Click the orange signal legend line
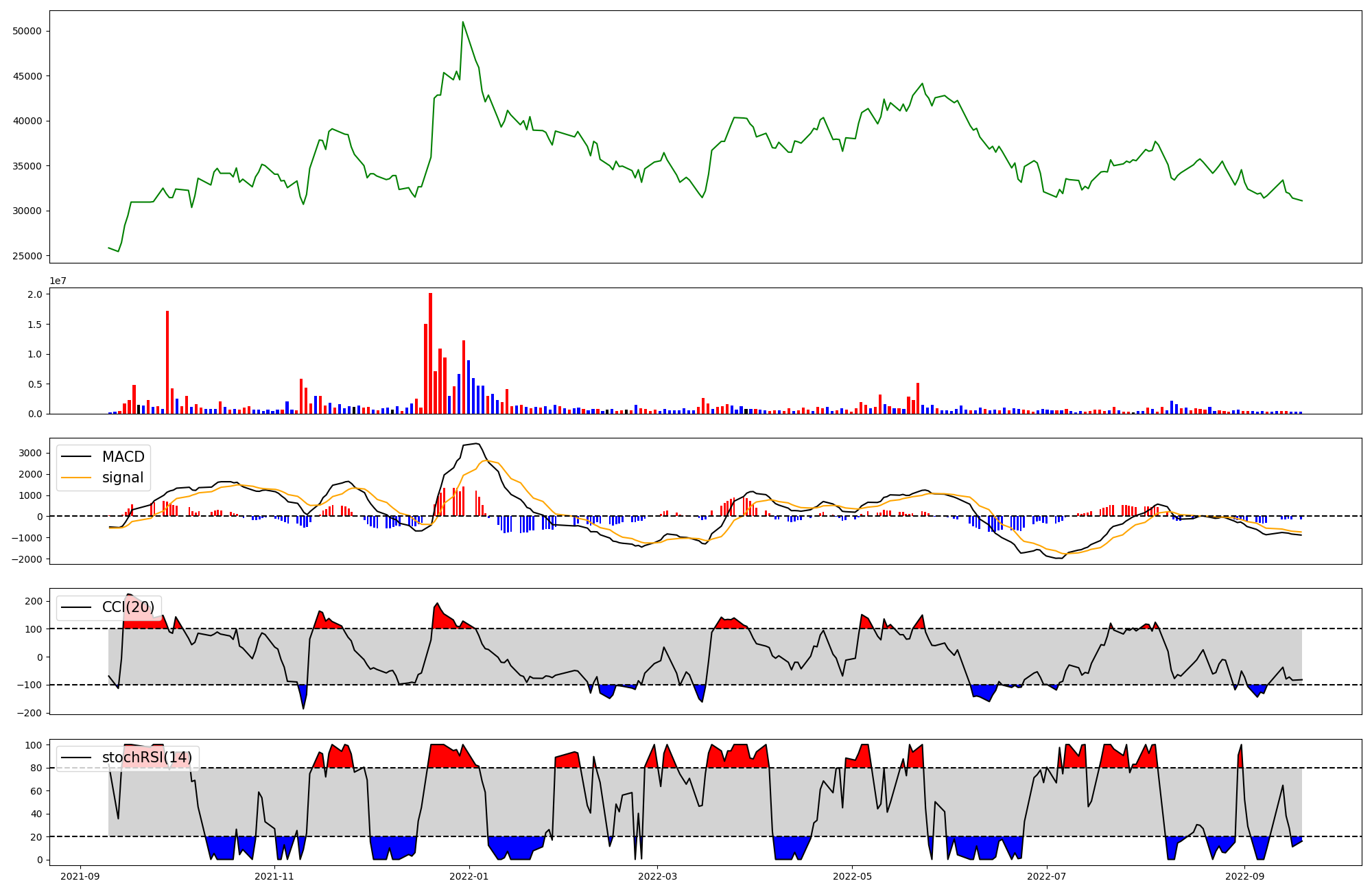This screenshot has width=1372, height=892. click(x=76, y=478)
